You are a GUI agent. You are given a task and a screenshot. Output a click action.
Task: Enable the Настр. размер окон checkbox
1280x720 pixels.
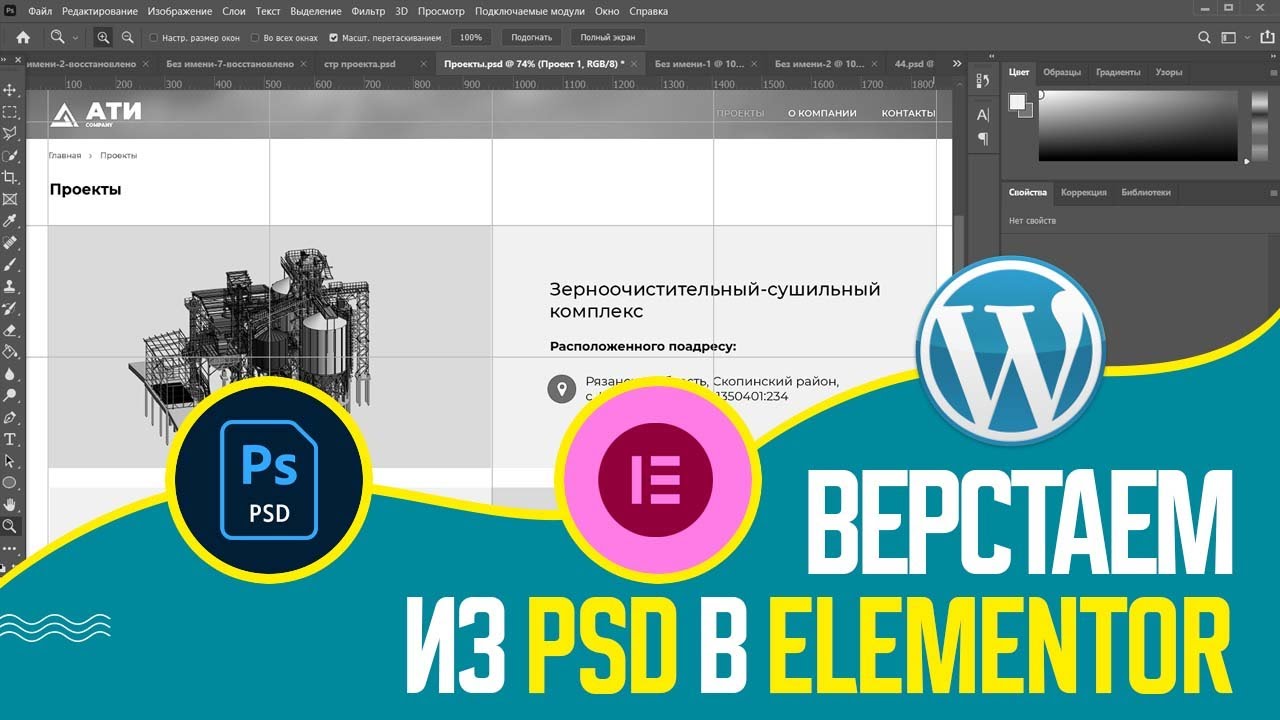tap(153, 38)
